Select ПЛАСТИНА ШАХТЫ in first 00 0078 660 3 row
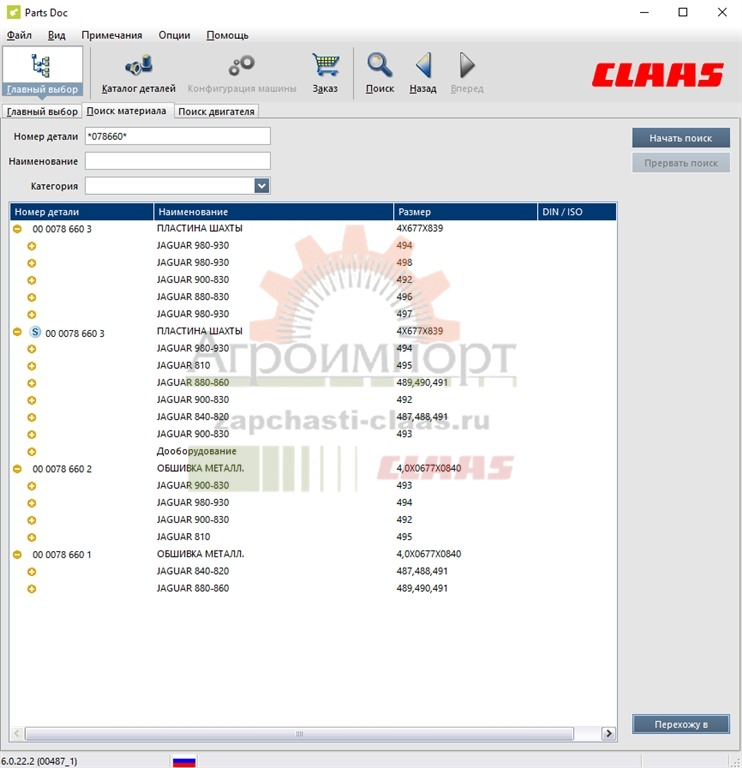Viewport: 742px width, 768px height. coord(199,228)
